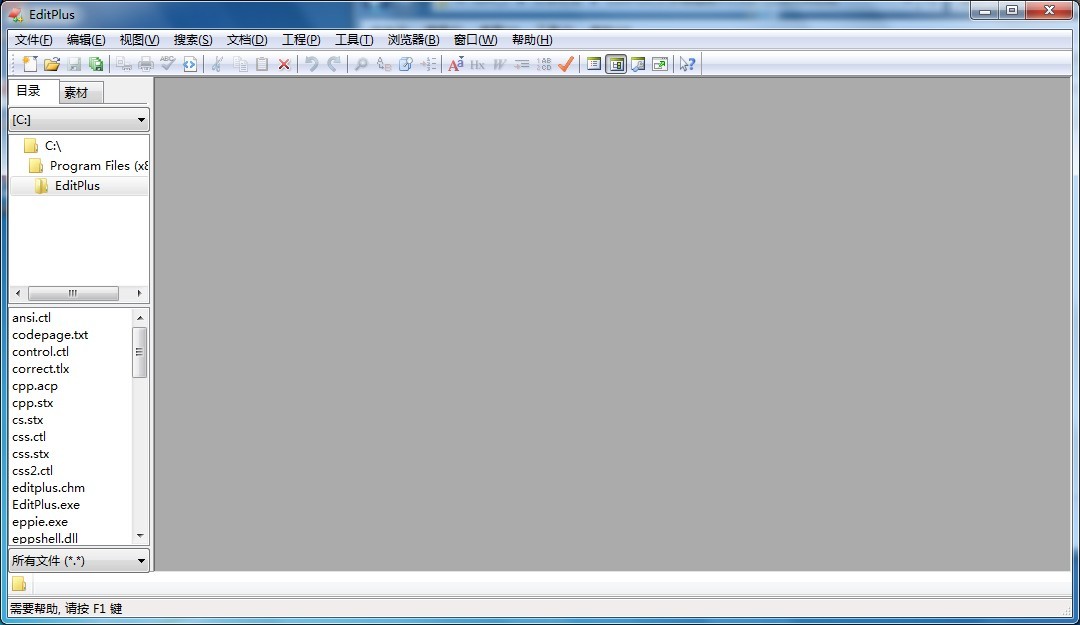The image size is (1080, 625).
Task: Click the folder tree horizontal scrollbar thumb
Action: 73,294
